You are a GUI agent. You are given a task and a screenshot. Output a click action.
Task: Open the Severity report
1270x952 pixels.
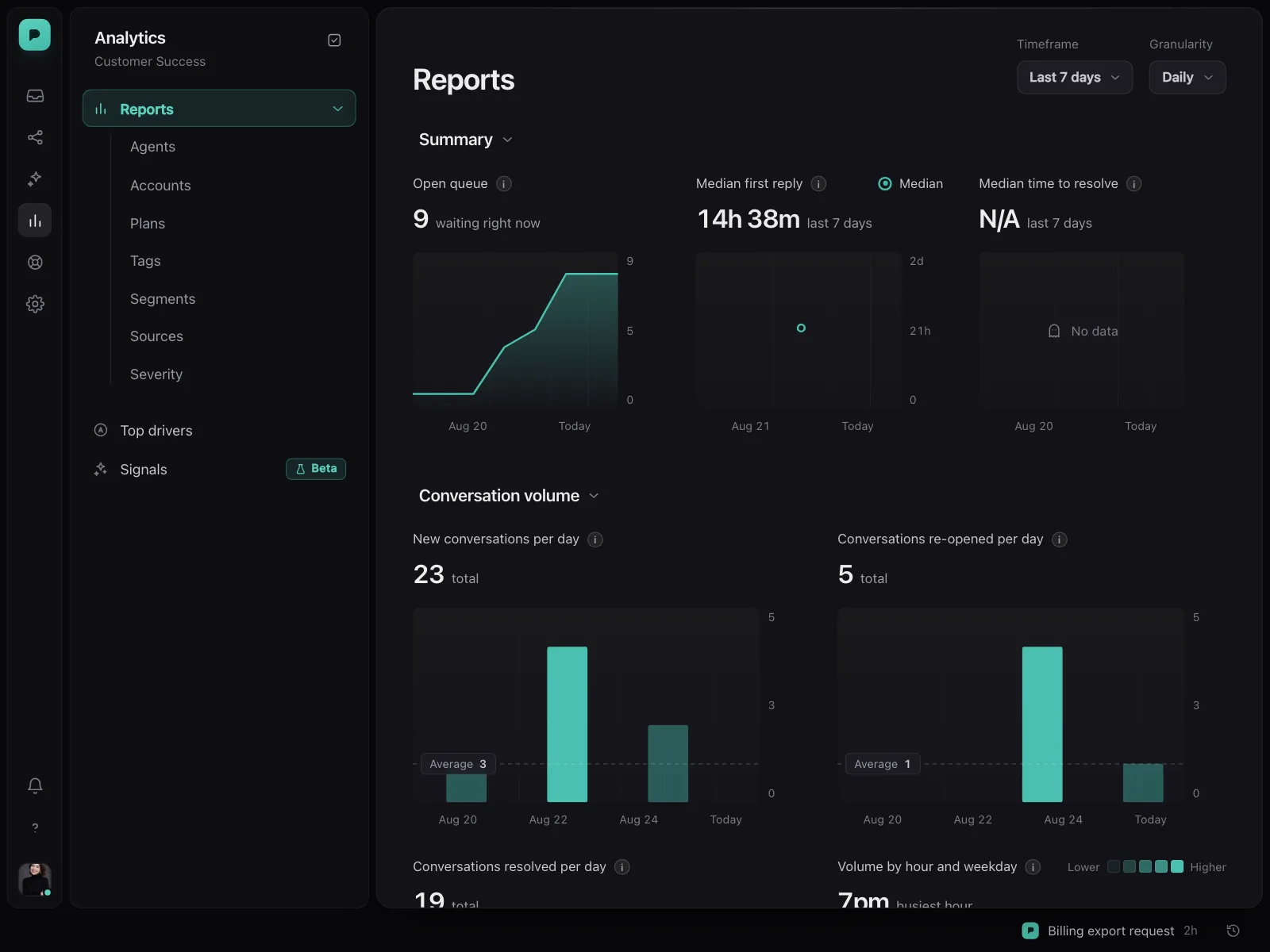(x=156, y=374)
